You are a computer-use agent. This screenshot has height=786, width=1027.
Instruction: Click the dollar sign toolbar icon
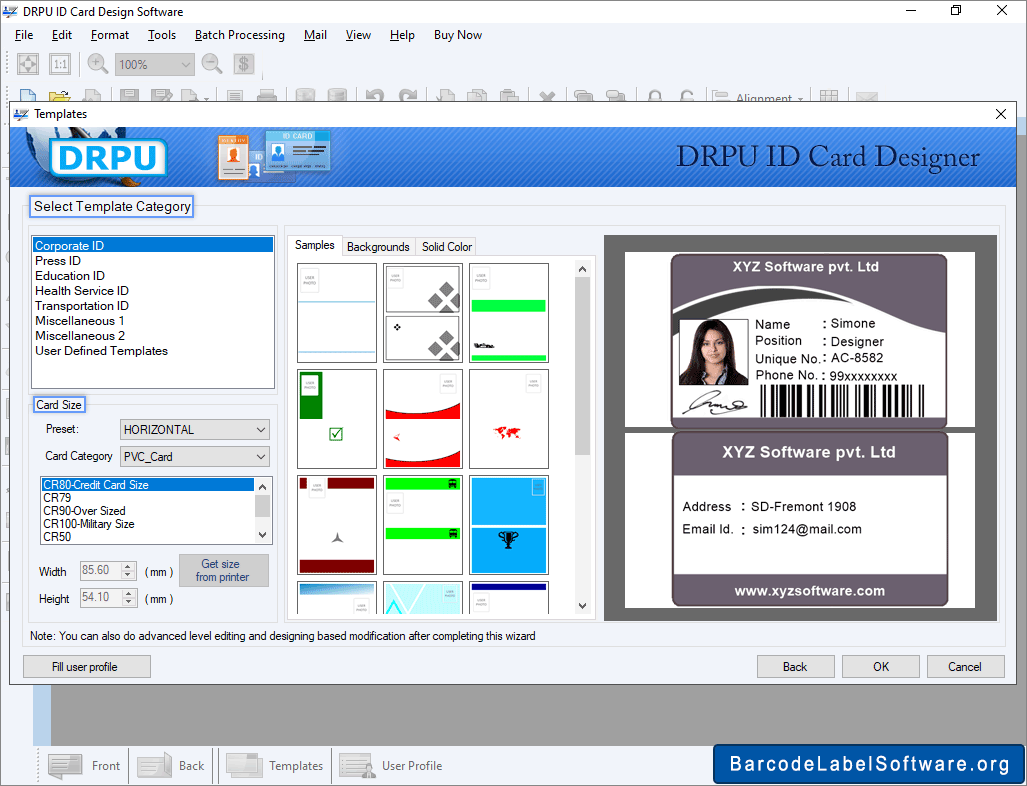pyautogui.click(x=244, y=64)
